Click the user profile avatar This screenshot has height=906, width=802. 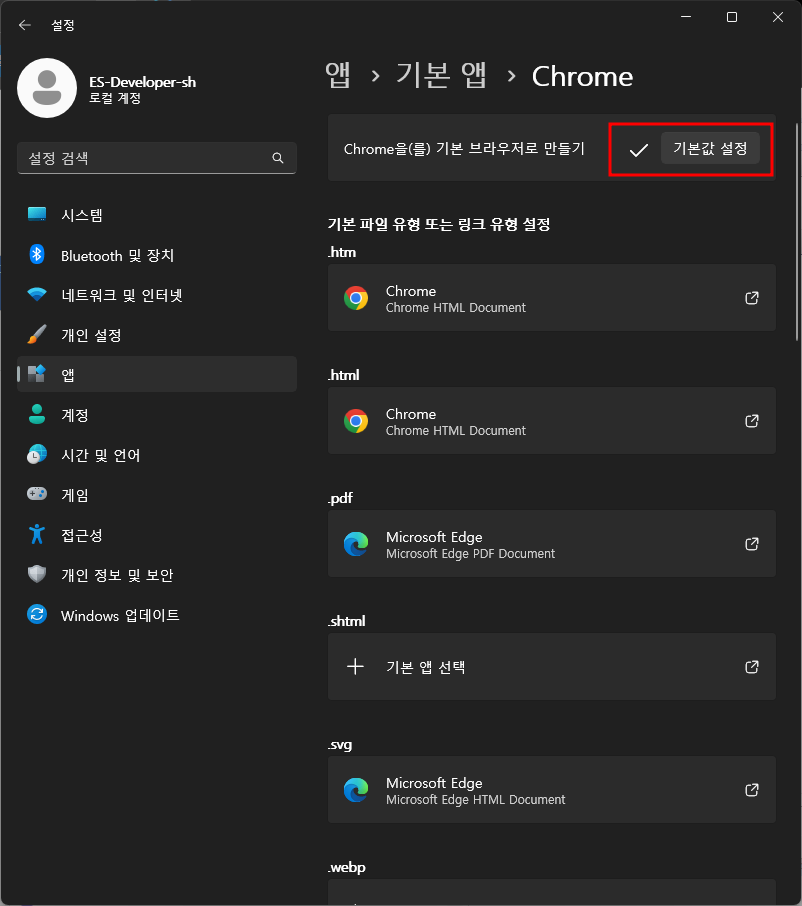[x=47, y=88]
